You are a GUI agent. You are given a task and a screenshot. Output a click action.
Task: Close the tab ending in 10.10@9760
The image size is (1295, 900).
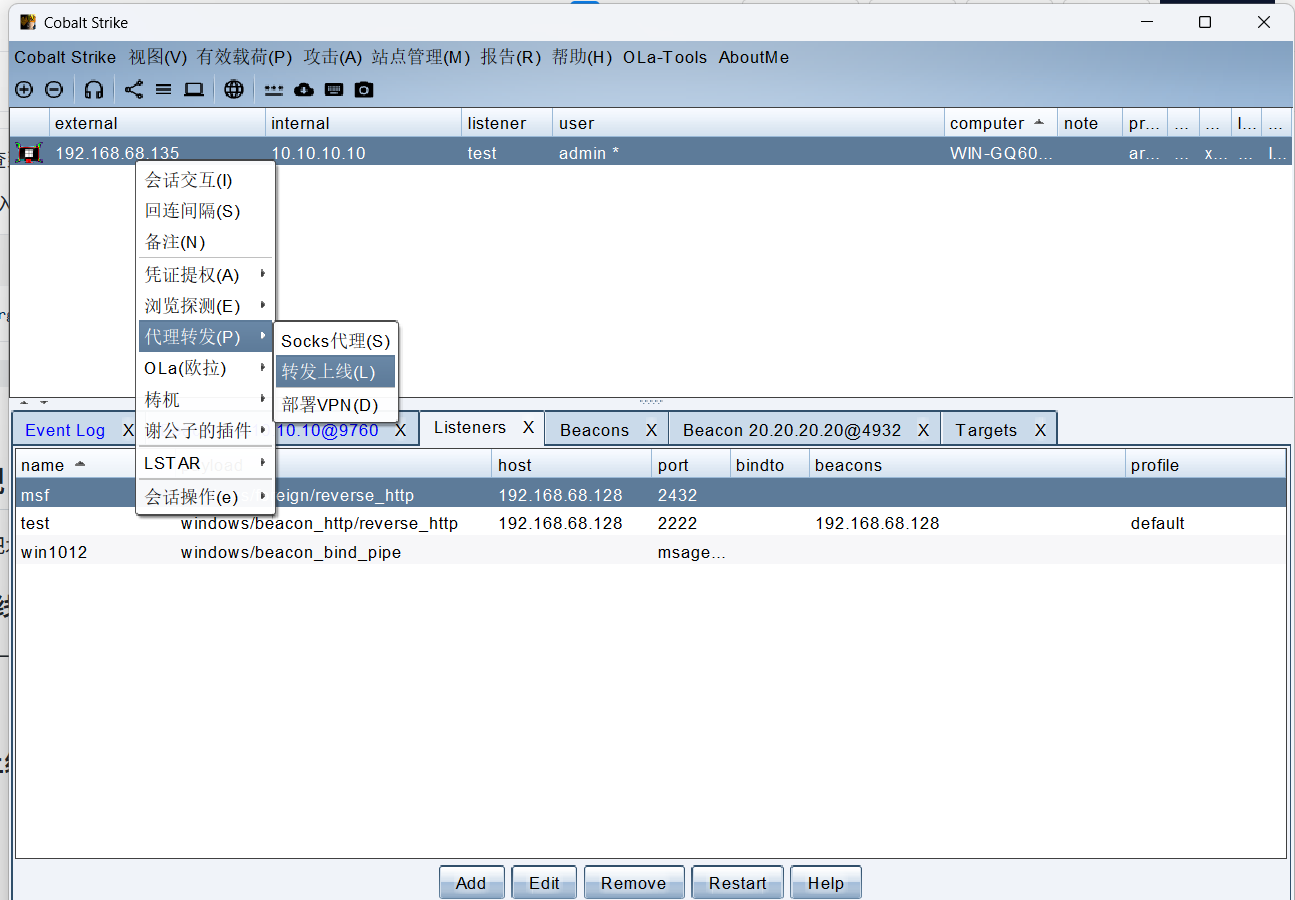pyautogui.click(x=400, y=430)
